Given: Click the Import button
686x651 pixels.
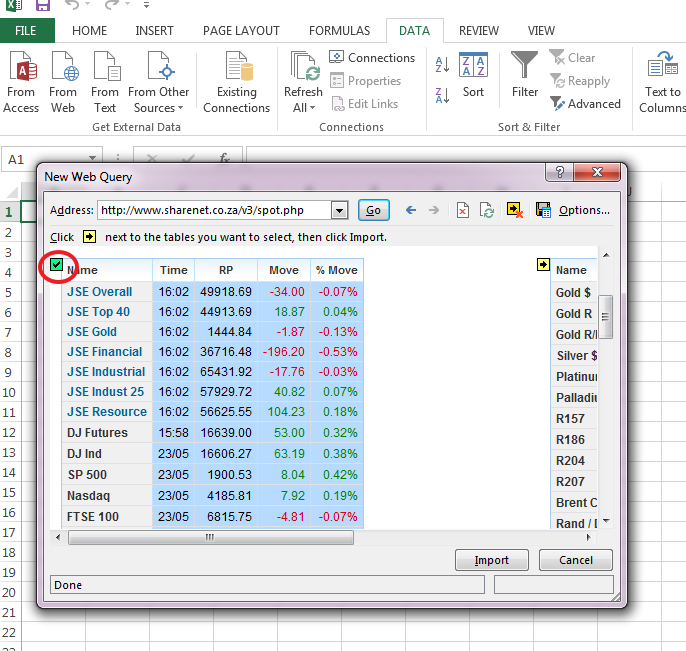Looking at the screenshot, I should [491, 560].
